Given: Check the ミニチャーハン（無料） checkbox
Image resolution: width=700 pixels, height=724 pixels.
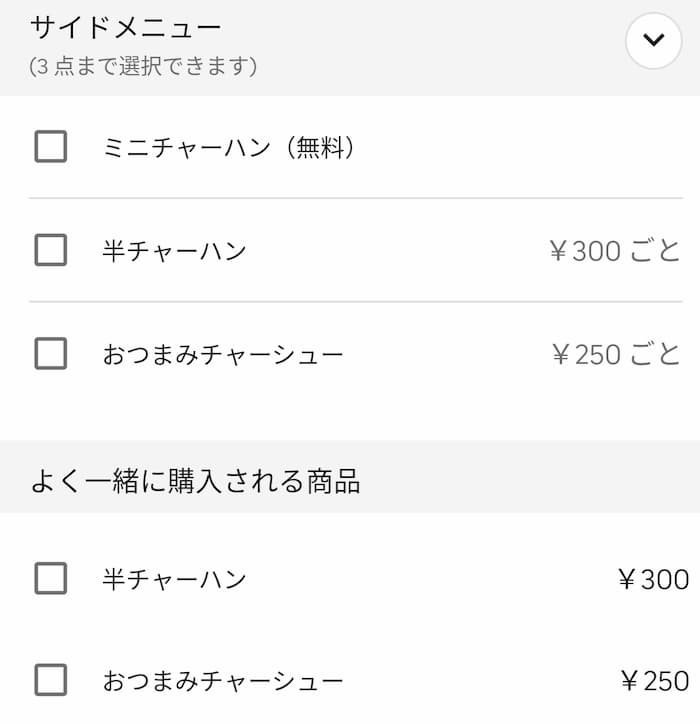Looking at the screenshot, I should (51, 147).
